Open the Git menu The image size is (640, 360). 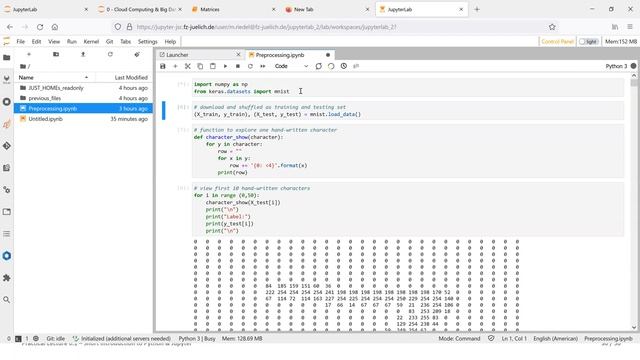tap(109, 42)
